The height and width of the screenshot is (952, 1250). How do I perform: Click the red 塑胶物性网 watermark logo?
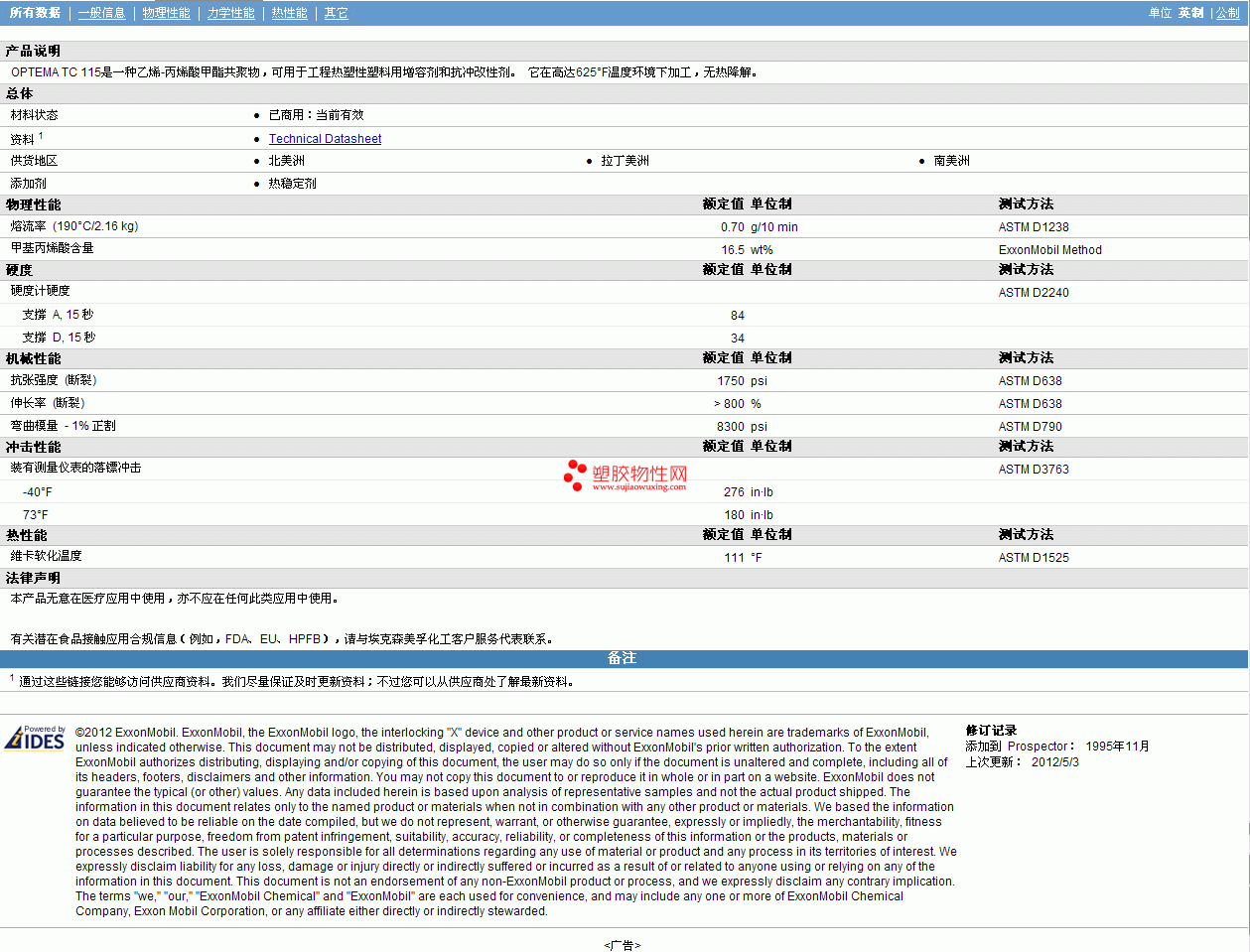[x=626, y=475]
